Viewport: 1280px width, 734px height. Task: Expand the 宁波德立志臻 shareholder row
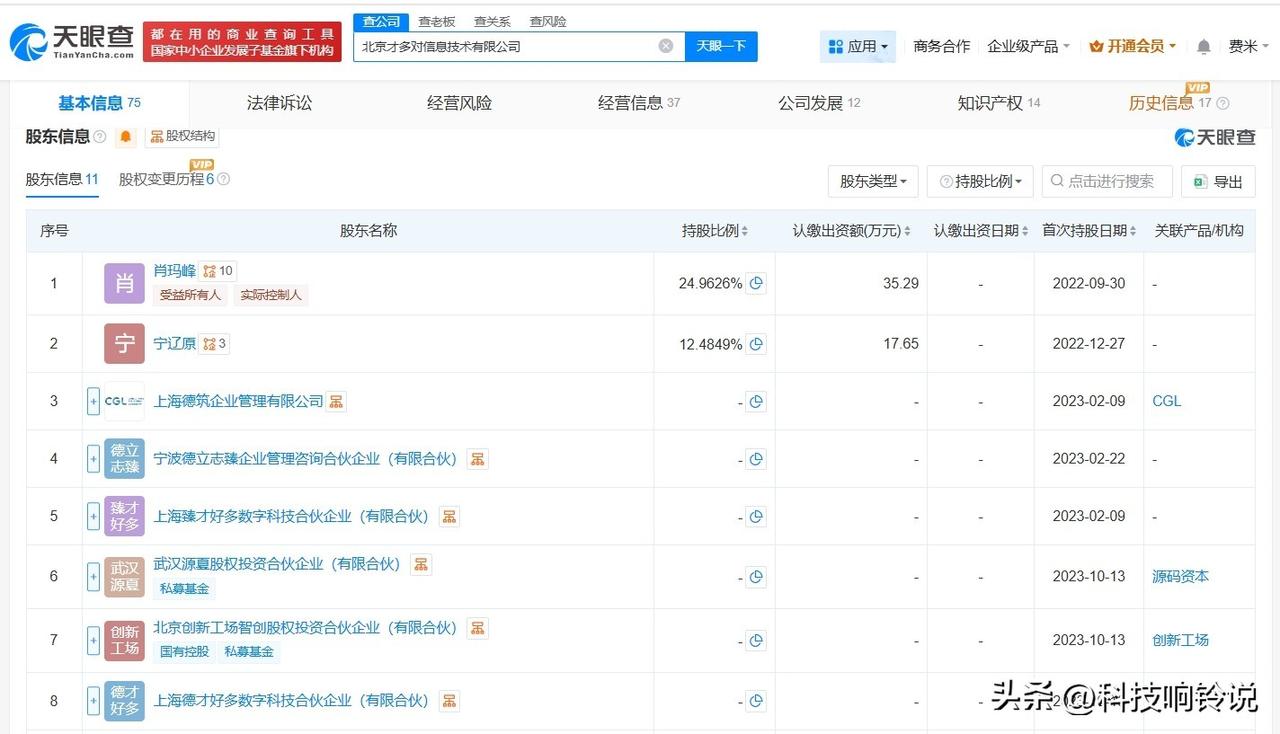[x=93, y=460]
